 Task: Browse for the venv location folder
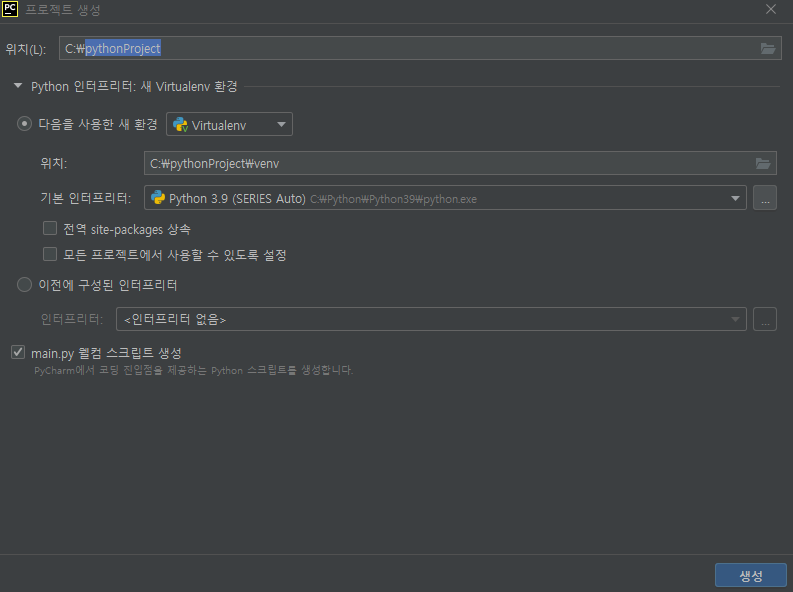(x=763, y=163)
